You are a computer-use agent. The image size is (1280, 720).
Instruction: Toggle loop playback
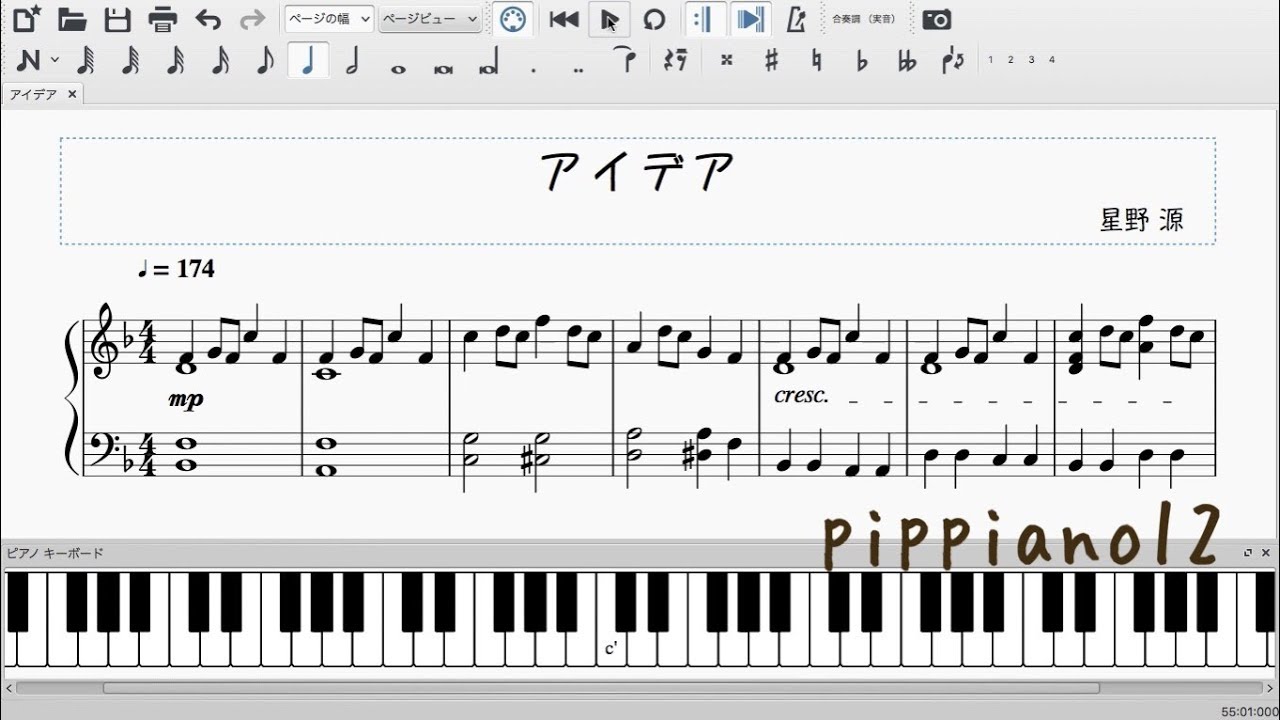point(654,19)
